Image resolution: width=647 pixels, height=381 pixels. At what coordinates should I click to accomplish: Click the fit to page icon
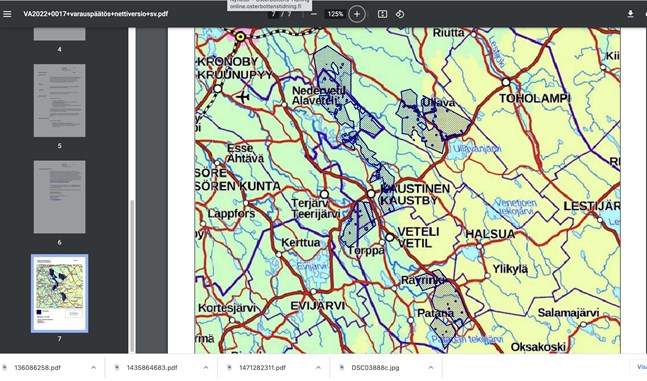pos(383,14)
